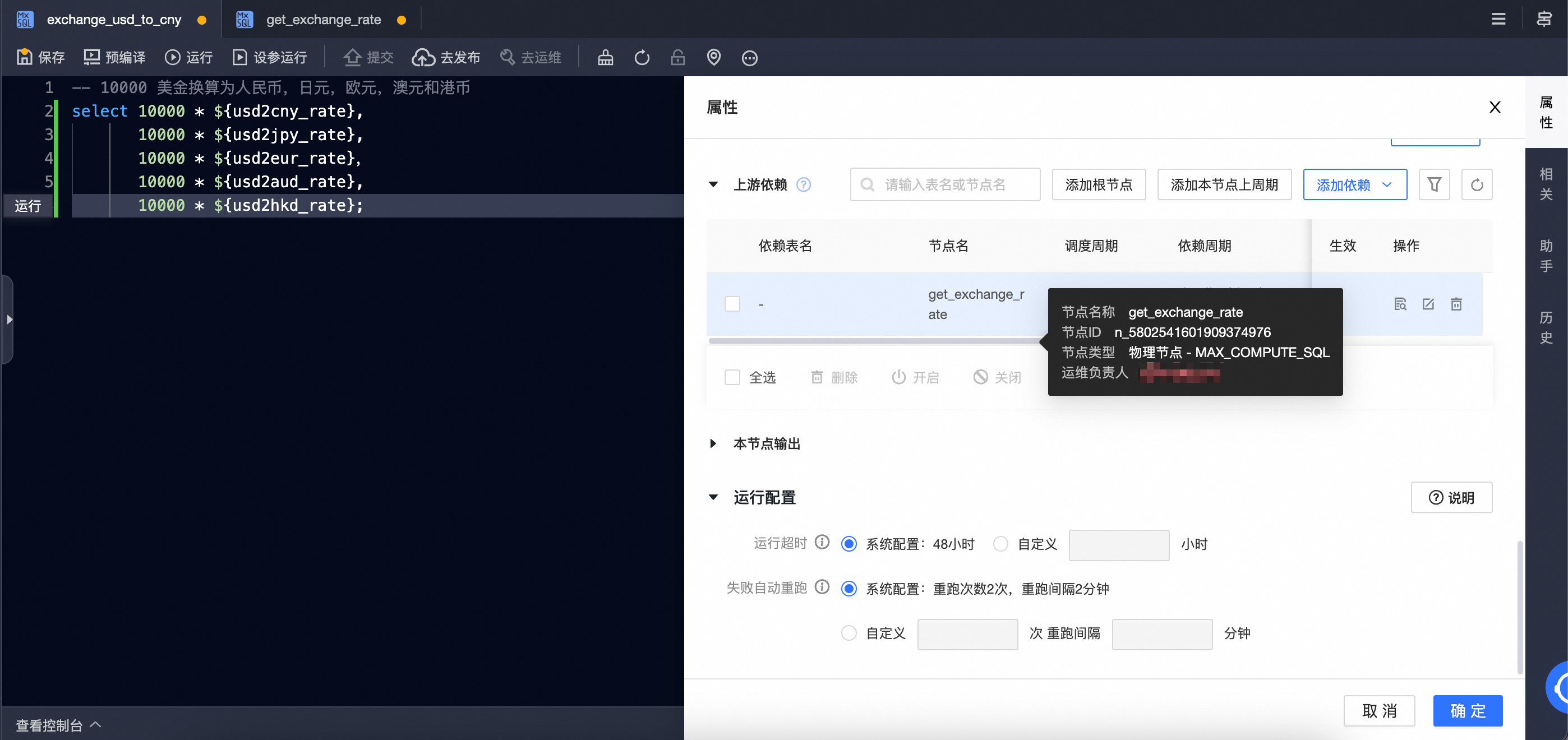
Task: Click the location pin icon in the toolbar
Action: click(x=713, y=57)
